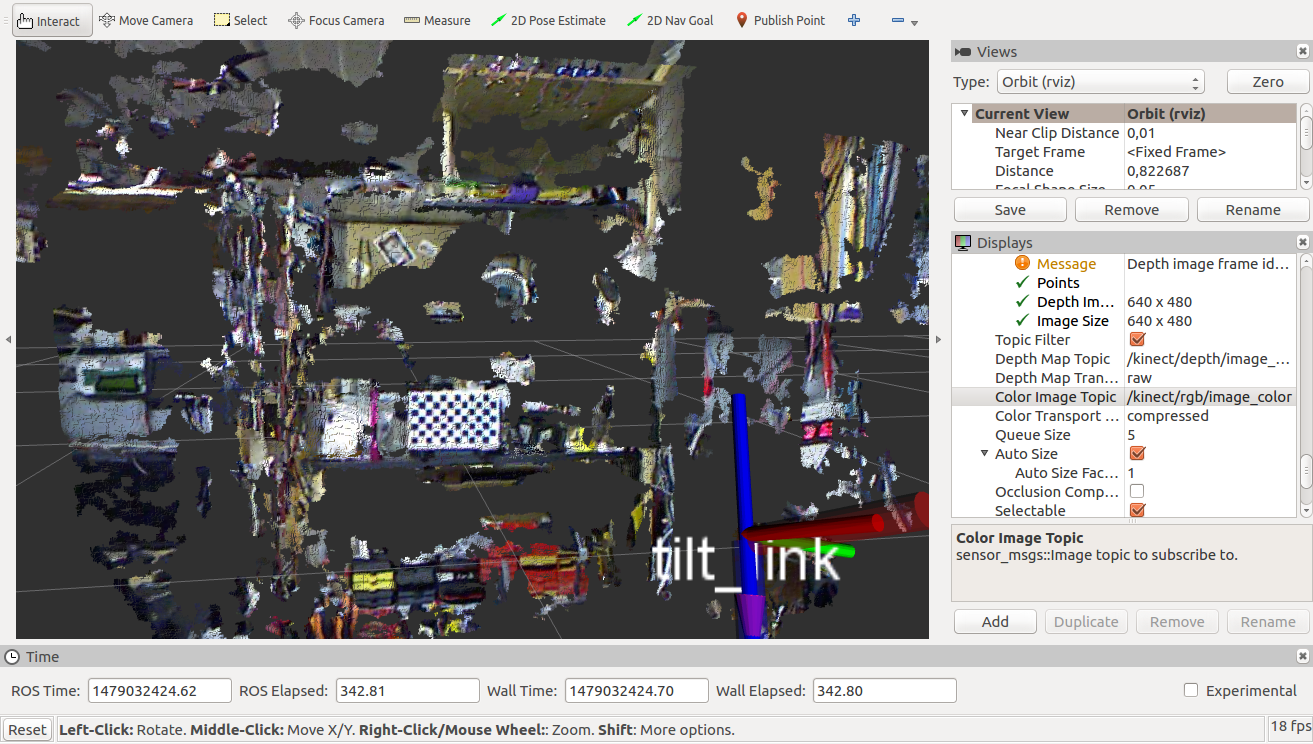1313x744 pixels.
Task: Open the minus toolbar dropdown menu
Action: click(904, 21)
